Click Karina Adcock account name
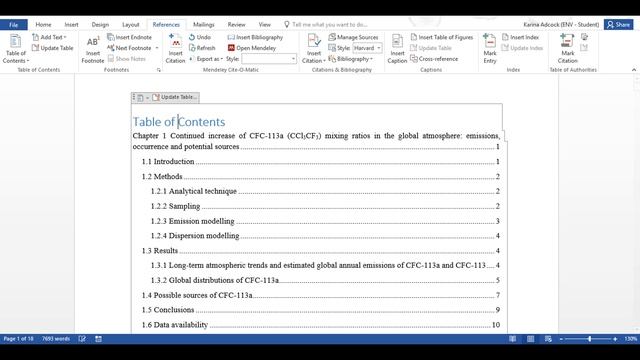The image size is (640, 360). pos(561,25)
